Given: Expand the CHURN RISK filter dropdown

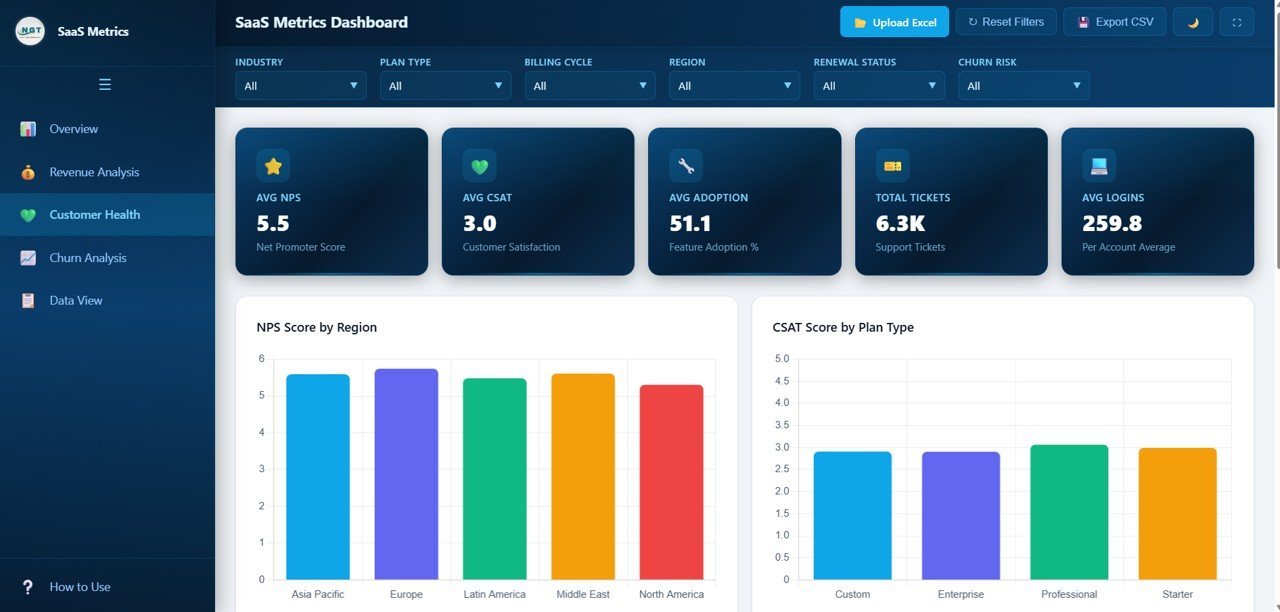Looking at the screenshot, I should (1023, 85).
